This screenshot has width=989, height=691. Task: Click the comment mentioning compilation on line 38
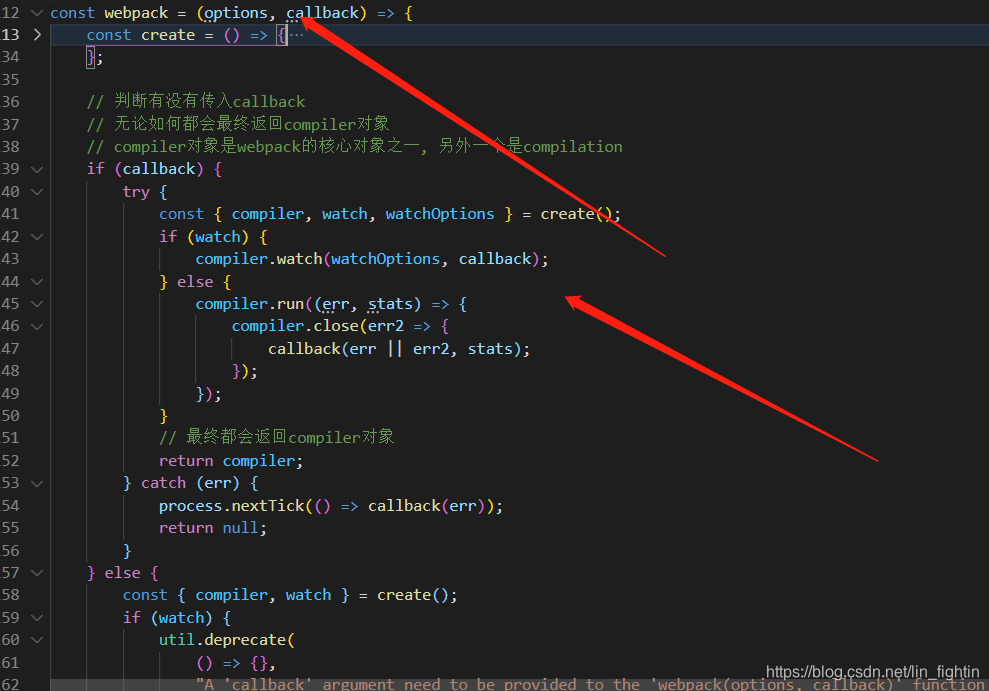coord(354,146)
